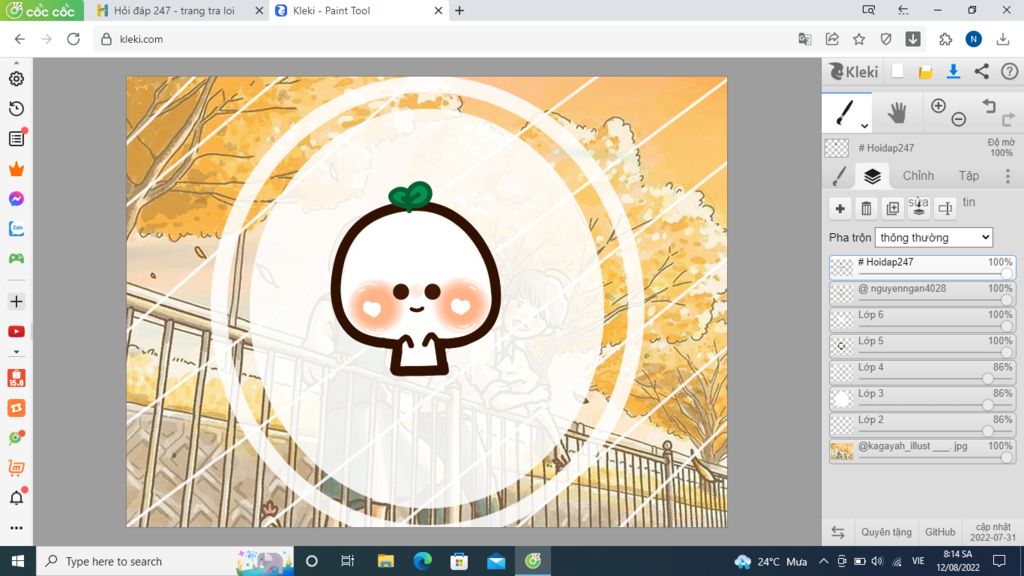Close the Kleki - Paint Tool tab
The width and height of the screenshot is (1024, 576).
(x=438, y=10)
